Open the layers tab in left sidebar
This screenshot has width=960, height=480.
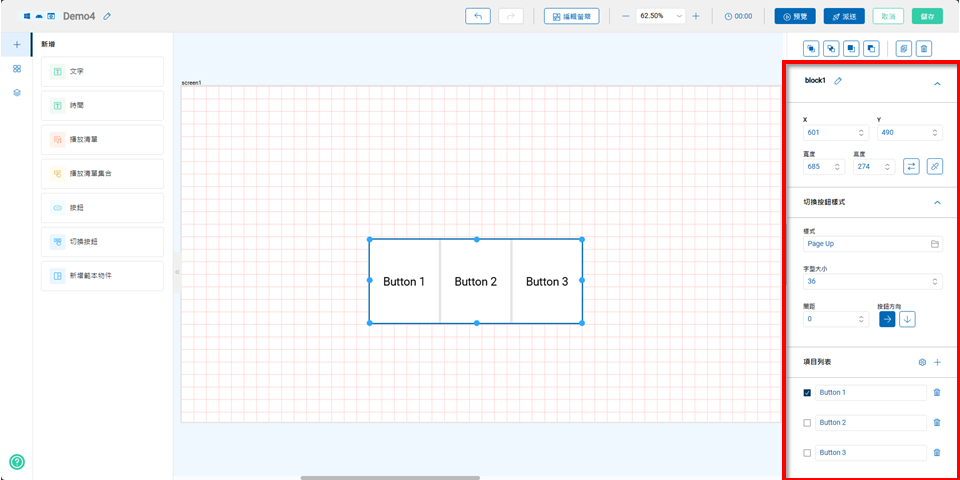[16, 92]
